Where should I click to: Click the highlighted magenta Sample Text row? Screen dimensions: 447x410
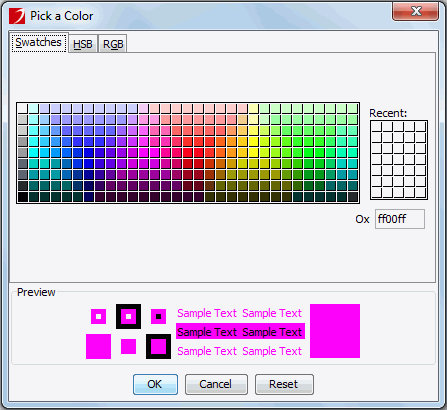[240, 332]
